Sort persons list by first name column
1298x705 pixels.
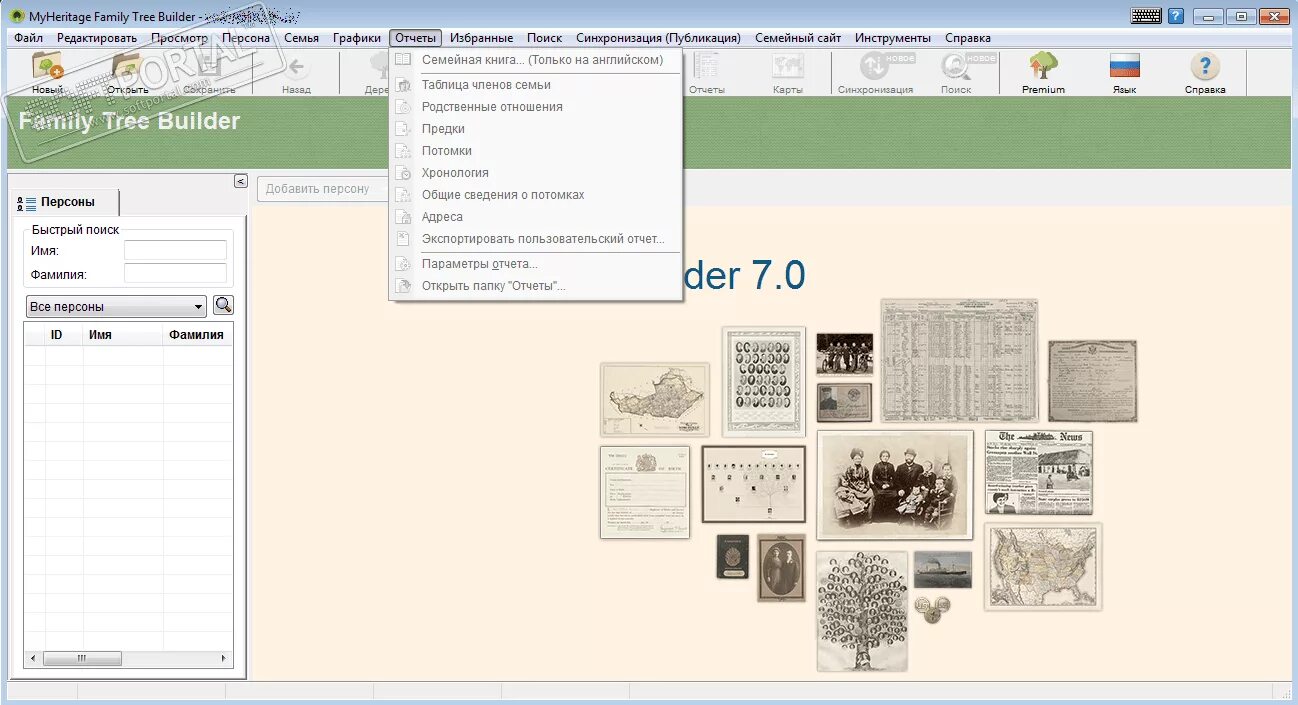tap(123, 335)
